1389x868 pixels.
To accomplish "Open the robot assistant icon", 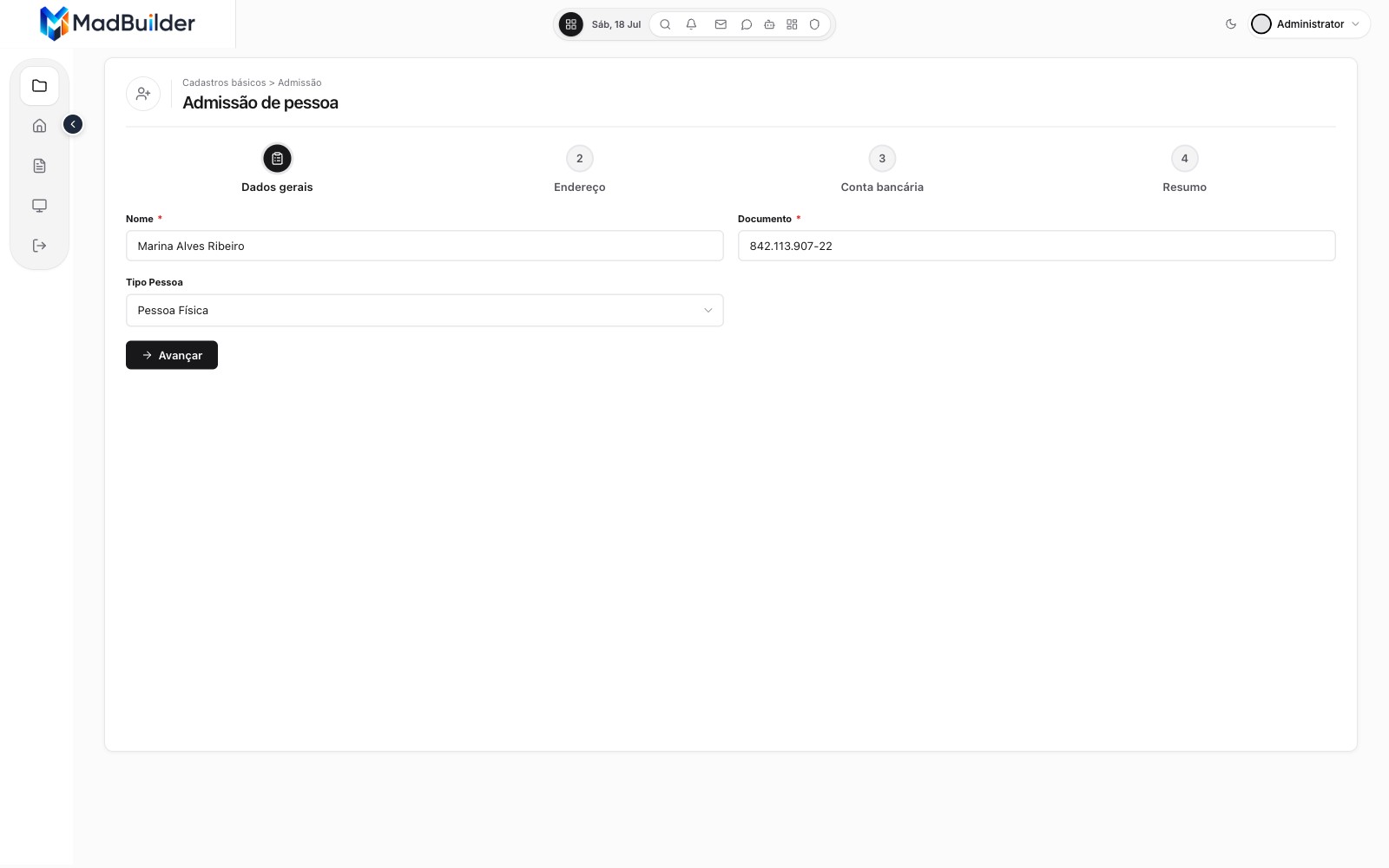I will click(769, 24).
